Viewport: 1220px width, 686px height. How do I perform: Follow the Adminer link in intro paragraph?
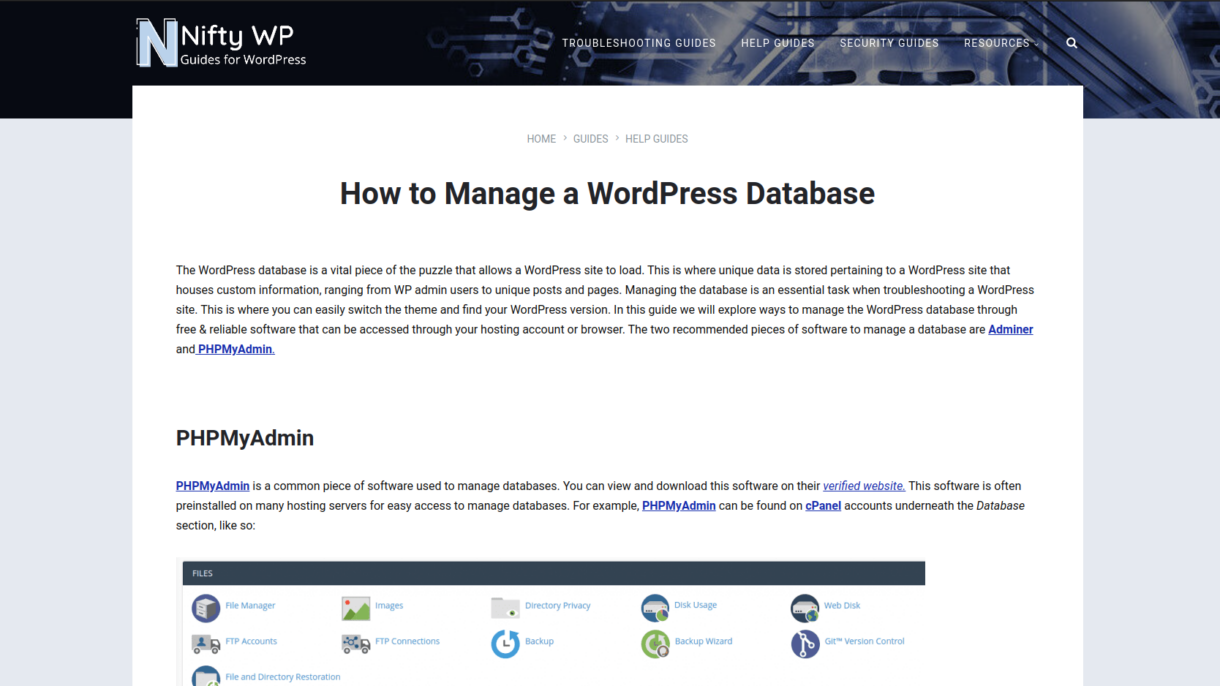pyautogui.click(x=1010, y=329)
